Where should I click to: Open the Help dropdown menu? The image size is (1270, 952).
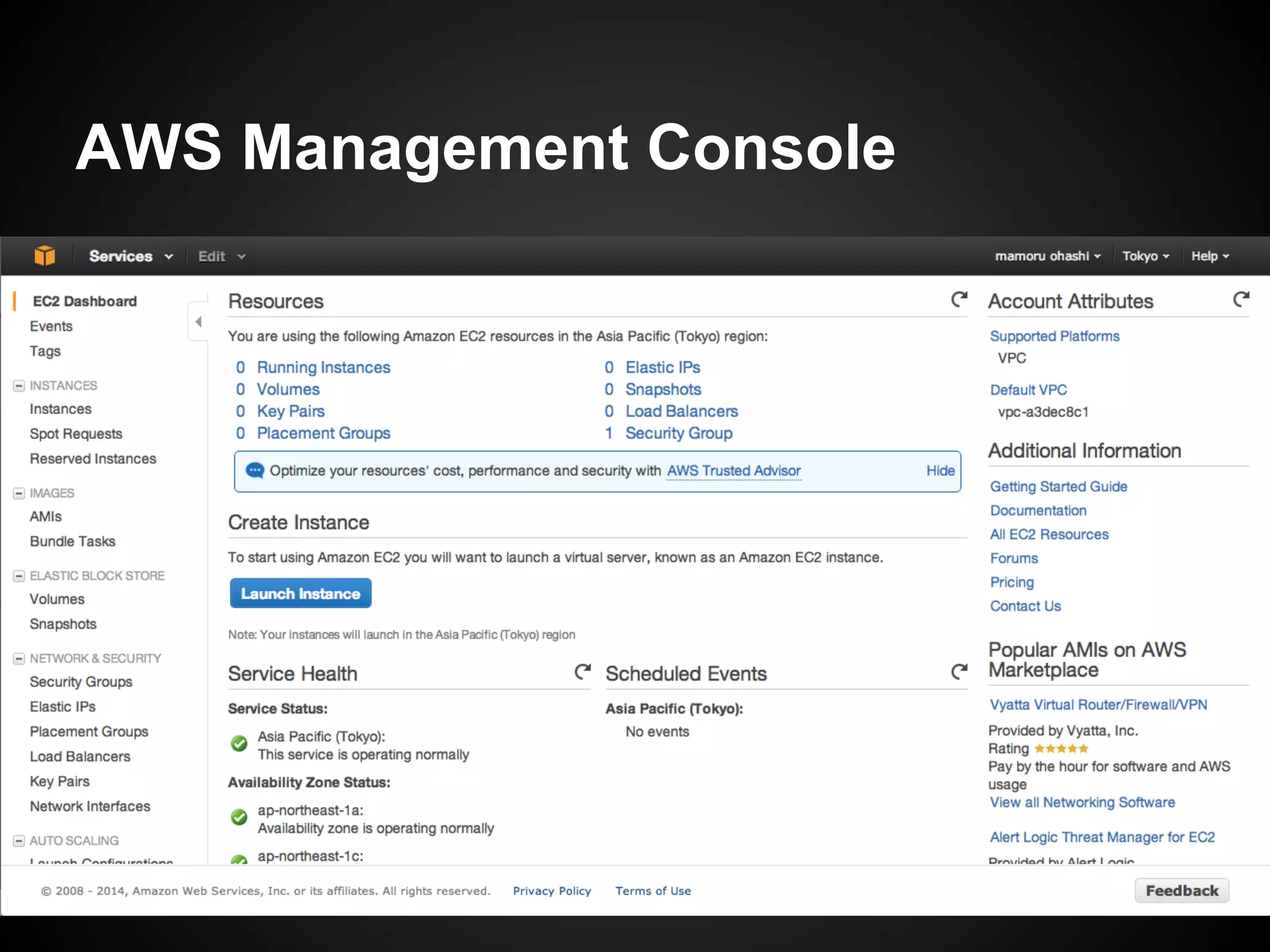1210,256
